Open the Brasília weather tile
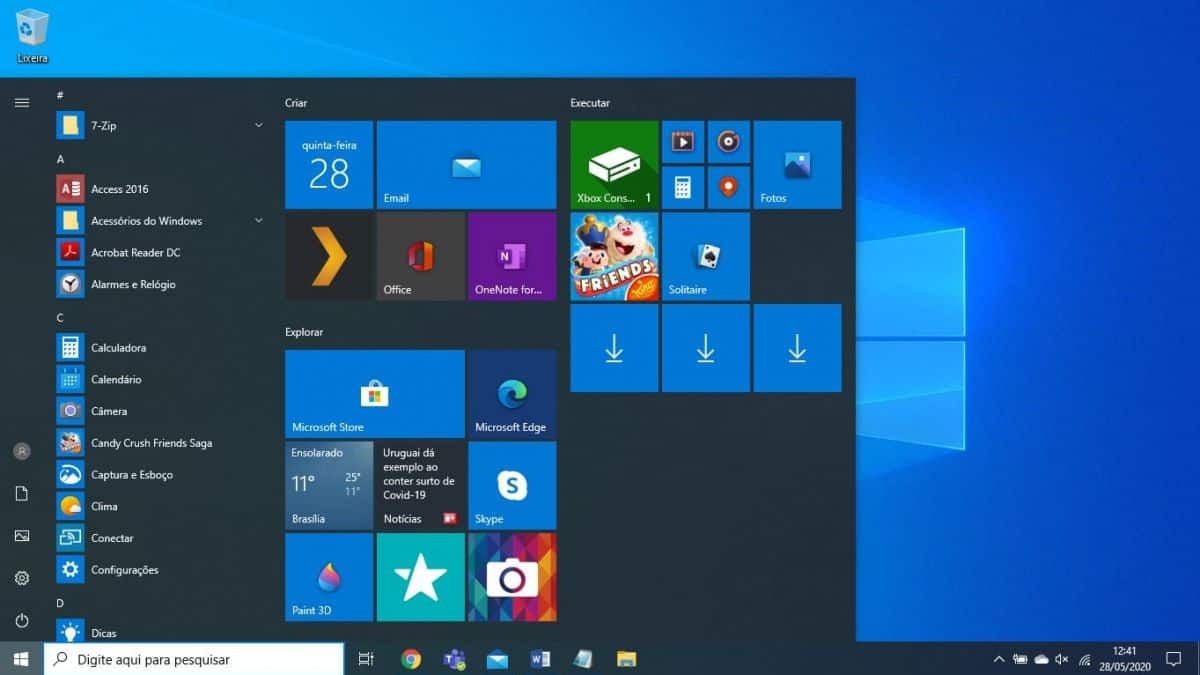The image size is (1200, 675). point(329,485)
